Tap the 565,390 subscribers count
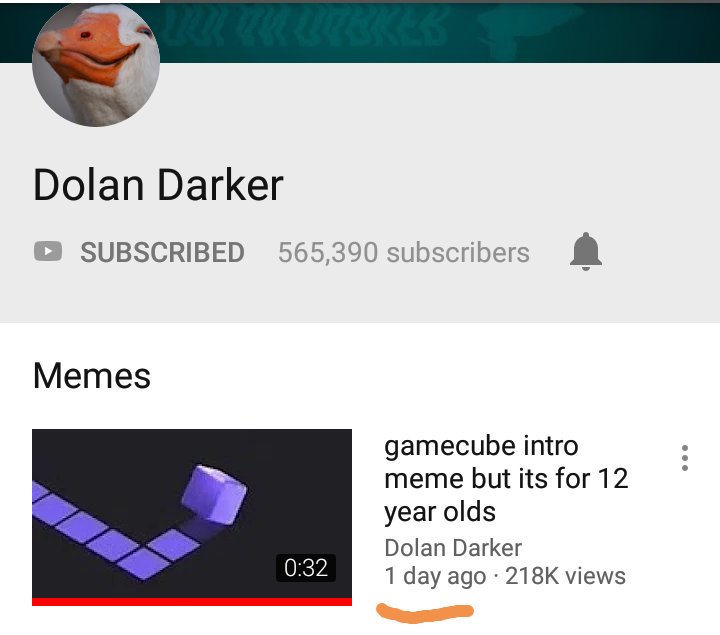 pyautogui.click(x=404, y=253)
